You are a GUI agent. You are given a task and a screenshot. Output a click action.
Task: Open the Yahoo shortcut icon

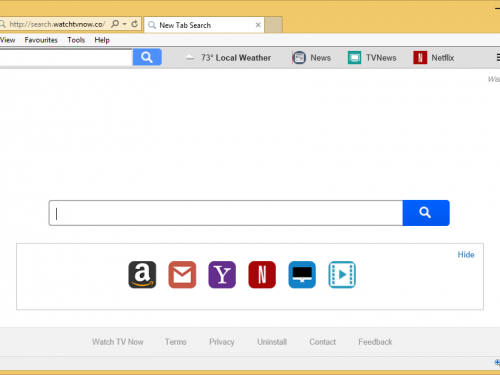click(222, 275)
